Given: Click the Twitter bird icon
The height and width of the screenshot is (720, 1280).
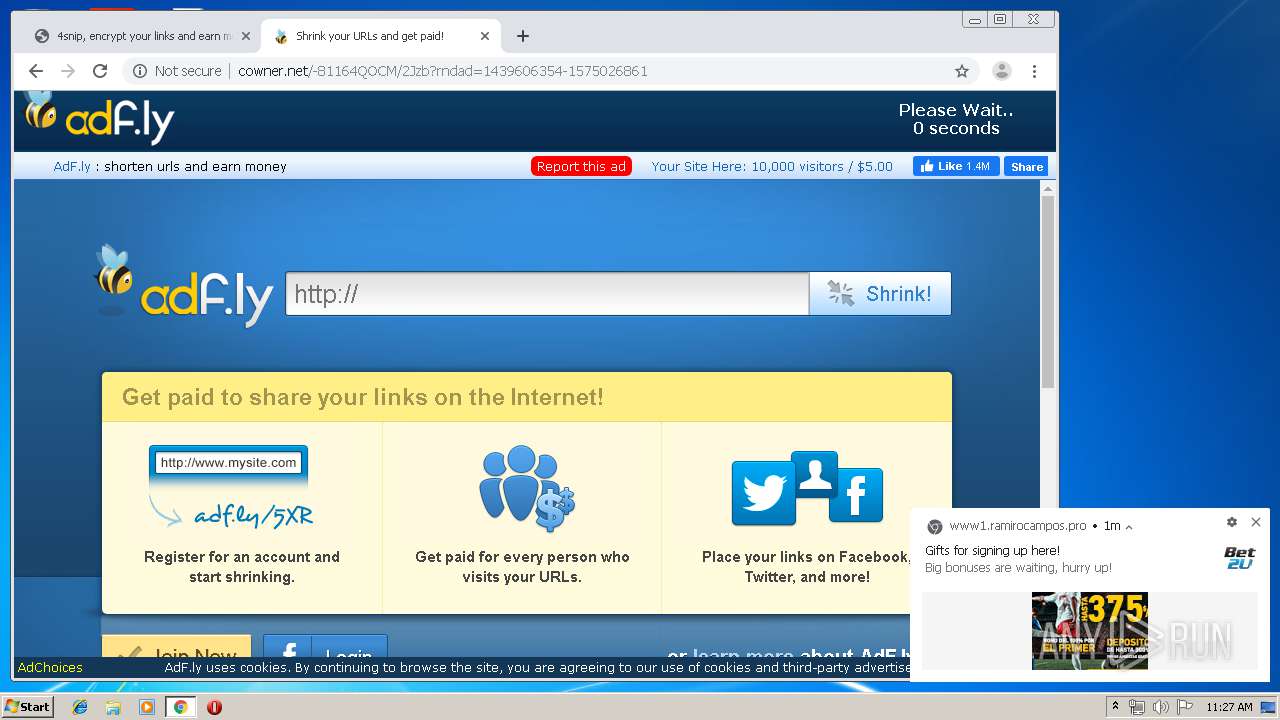Looking at the screenshot, I should tap(763, 493).
